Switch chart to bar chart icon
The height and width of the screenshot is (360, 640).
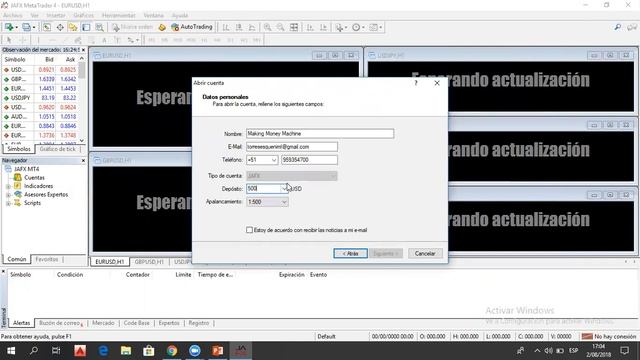(226, 27)
